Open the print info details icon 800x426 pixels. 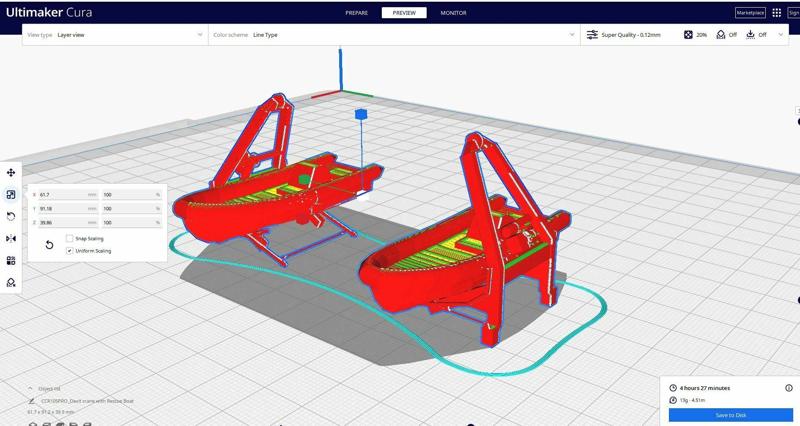[789, 388]
